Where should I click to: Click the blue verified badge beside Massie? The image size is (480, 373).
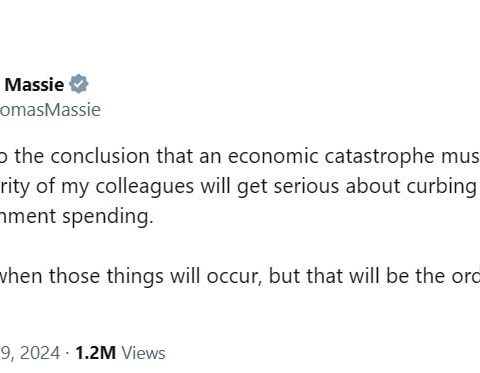[x=79, y=84]
